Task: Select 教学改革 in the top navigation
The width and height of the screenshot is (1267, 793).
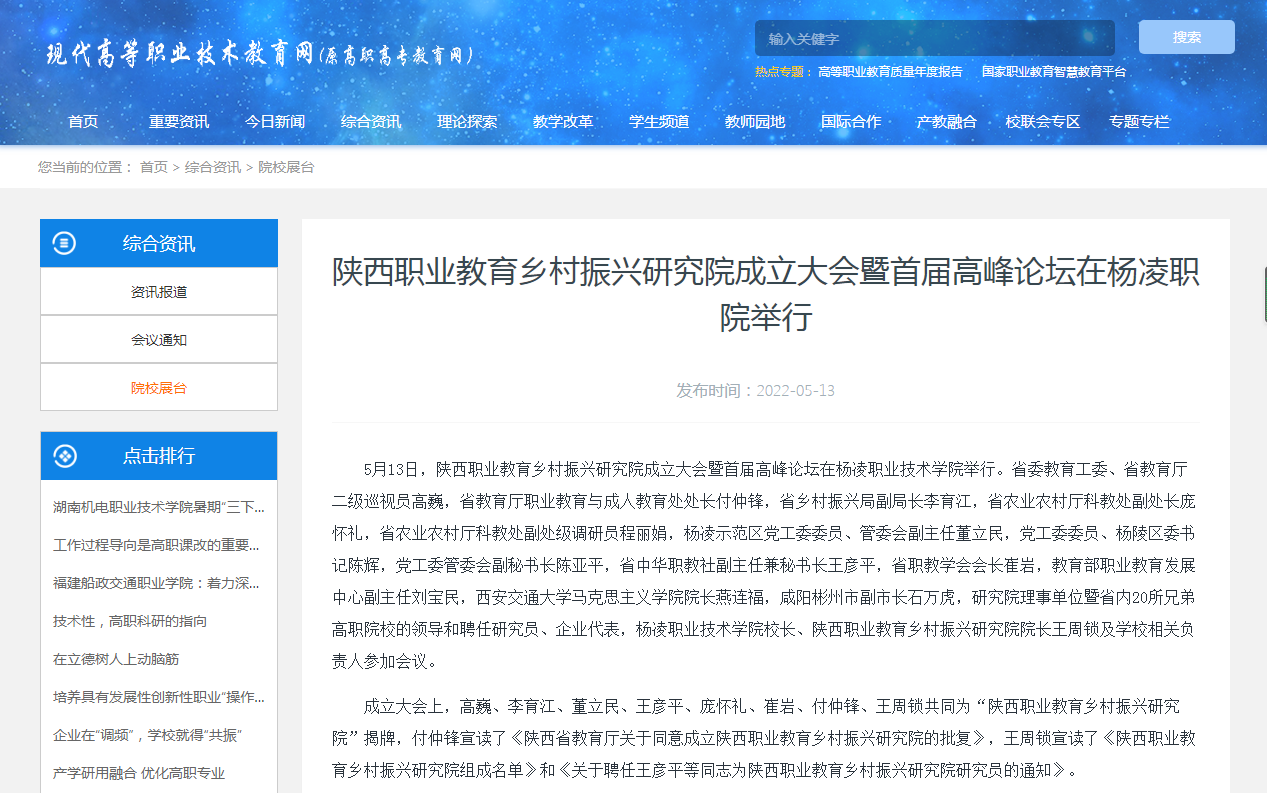Action: 563,121
